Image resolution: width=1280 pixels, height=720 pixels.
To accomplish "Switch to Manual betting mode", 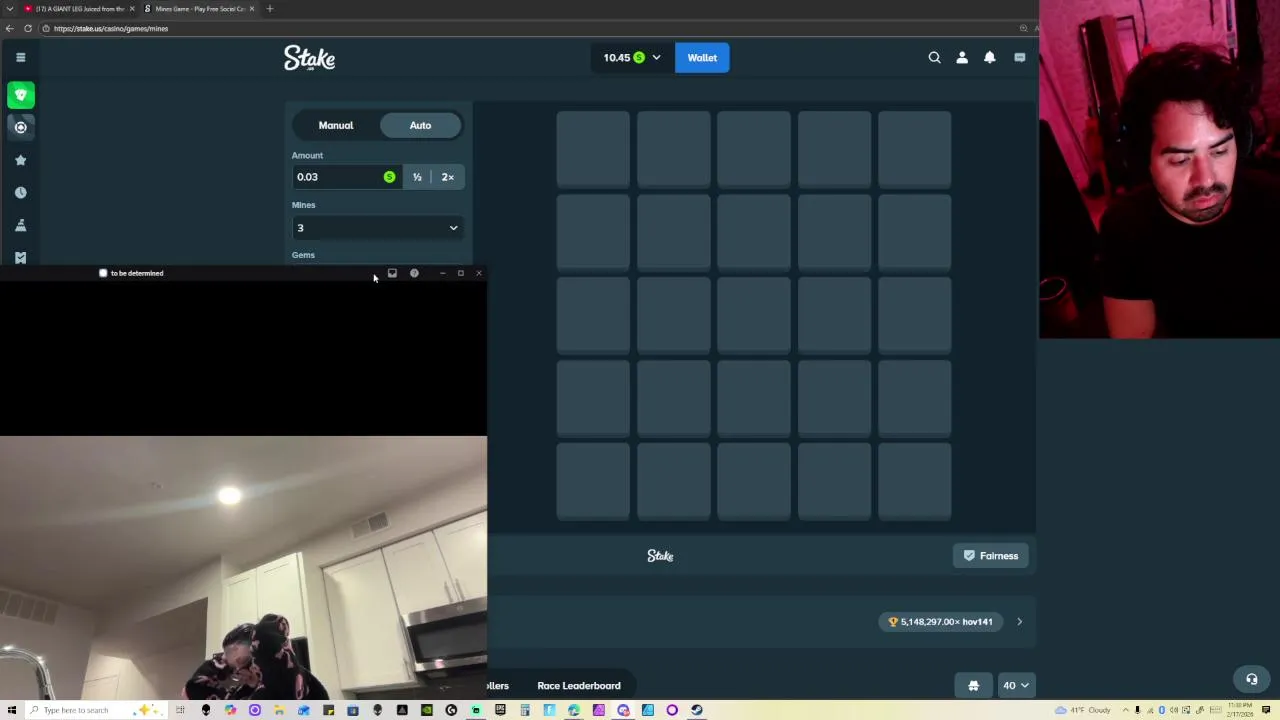I will click(x=336, y=125).
